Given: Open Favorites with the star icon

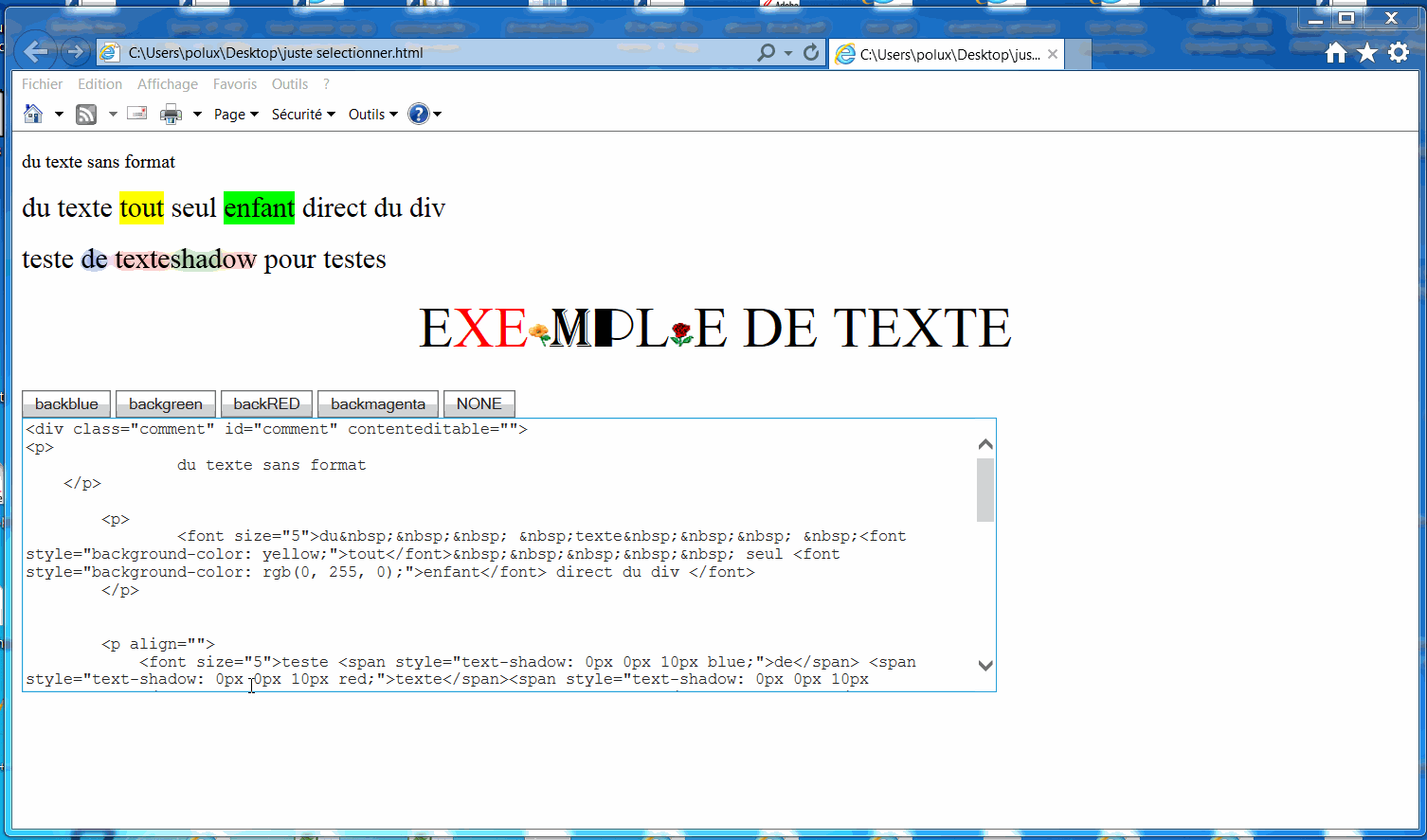Looking at the screenshot, I should pos(1366,53).
